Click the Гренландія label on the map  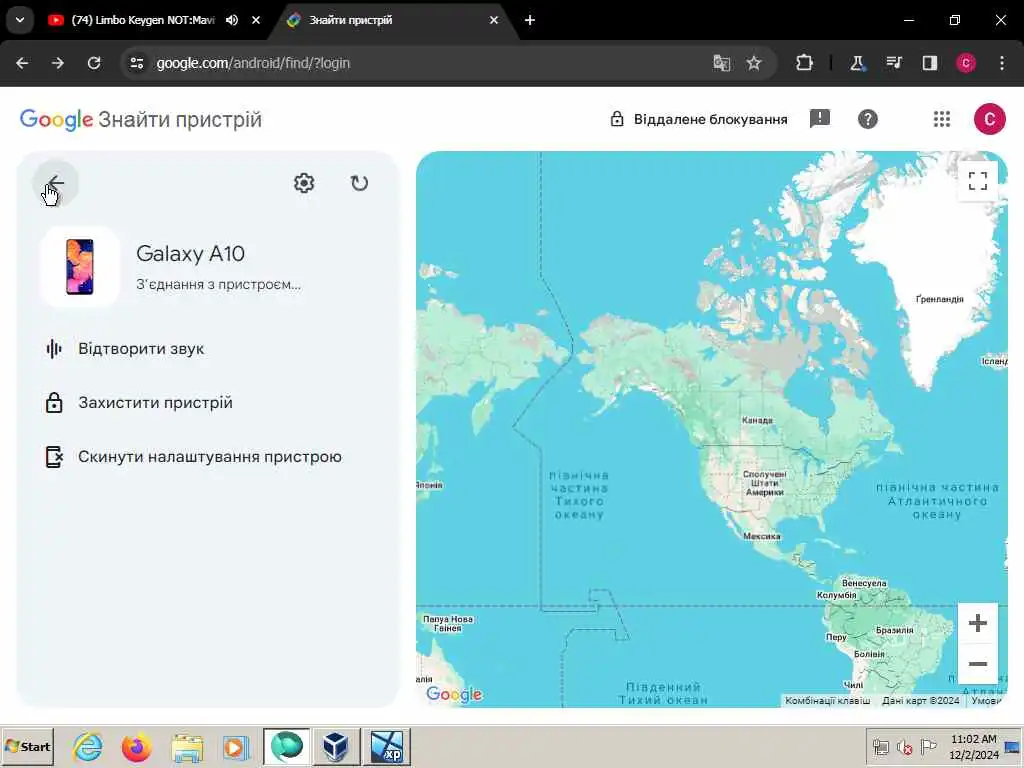[x=940, y=299]
